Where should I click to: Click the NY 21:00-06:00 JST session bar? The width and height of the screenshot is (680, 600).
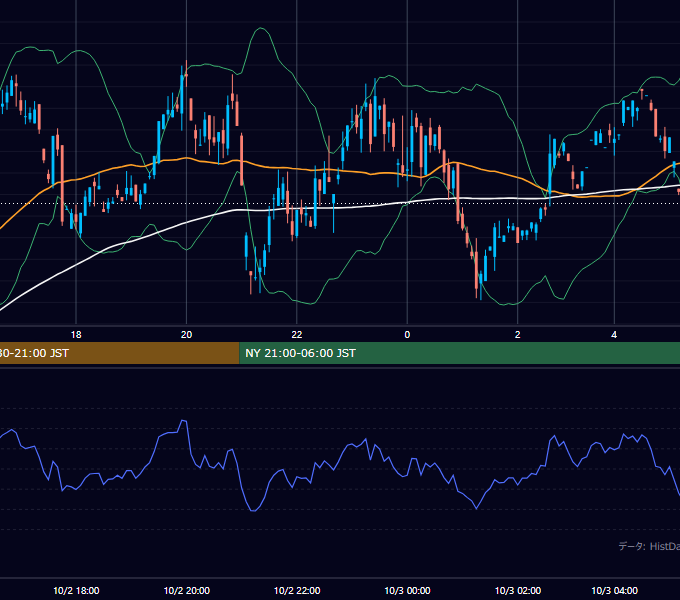point(459,353)
